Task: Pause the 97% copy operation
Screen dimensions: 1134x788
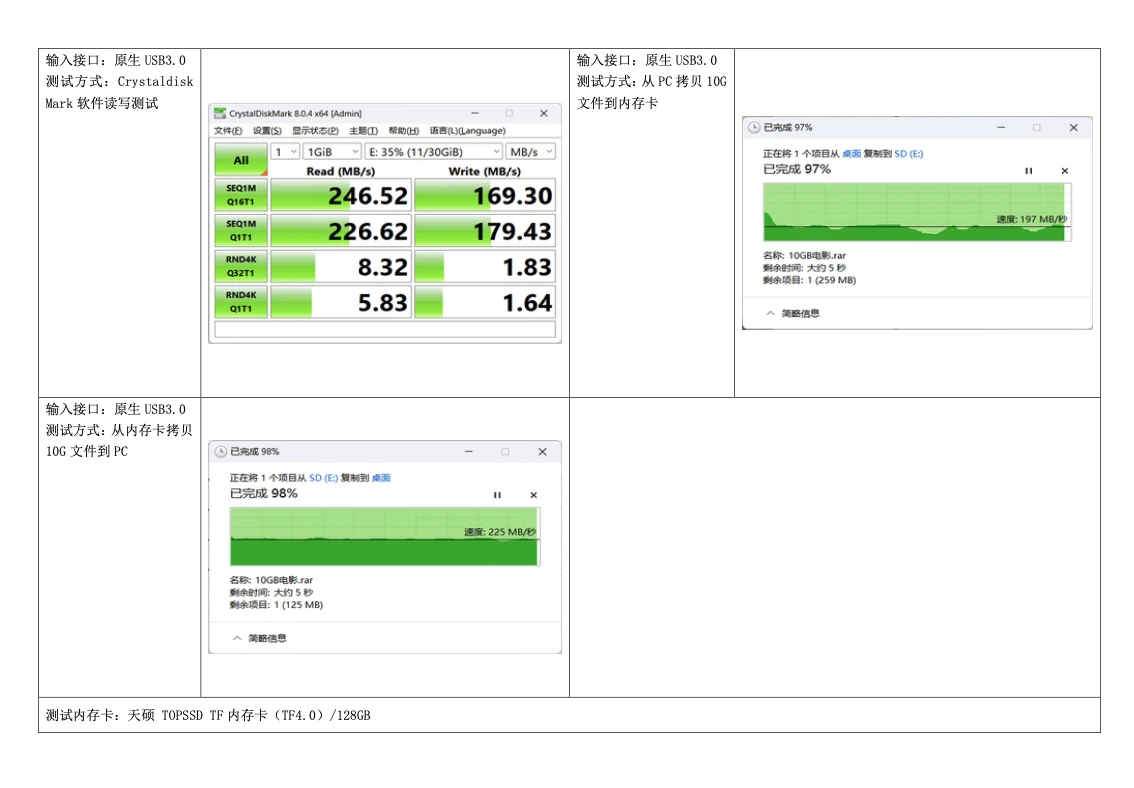Action: pos(1028,171)
